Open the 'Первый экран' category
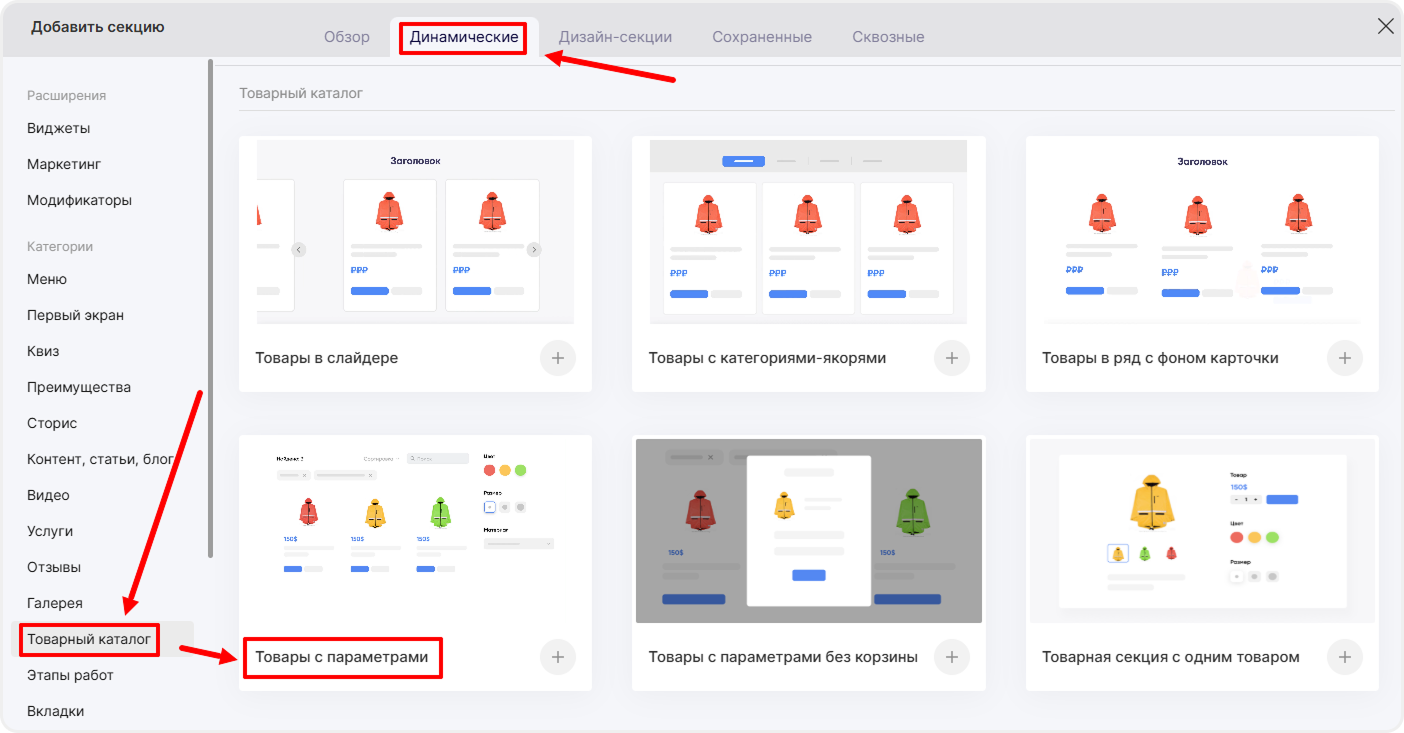The height and width of the screenshot is (733, 1404). pos(75,315)
